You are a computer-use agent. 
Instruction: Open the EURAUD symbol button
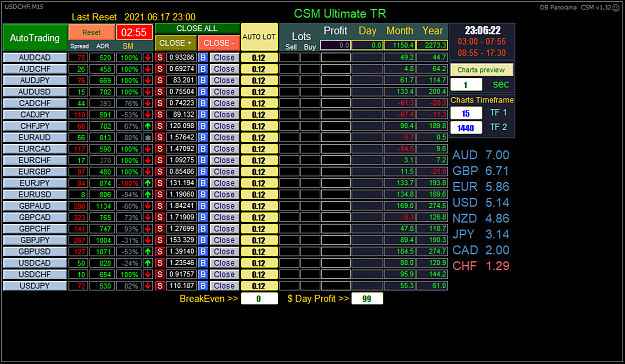click(x=35, y=138)
